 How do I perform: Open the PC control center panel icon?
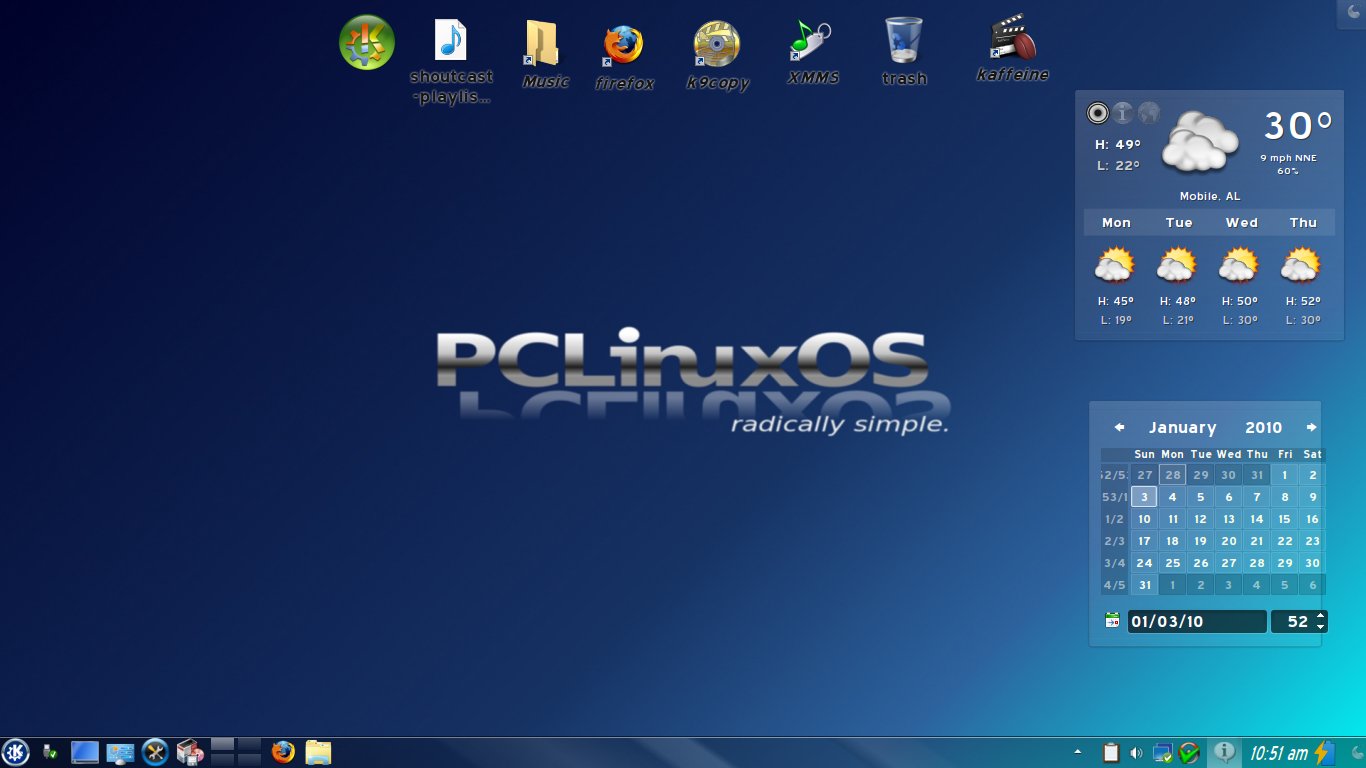[120, 752]
